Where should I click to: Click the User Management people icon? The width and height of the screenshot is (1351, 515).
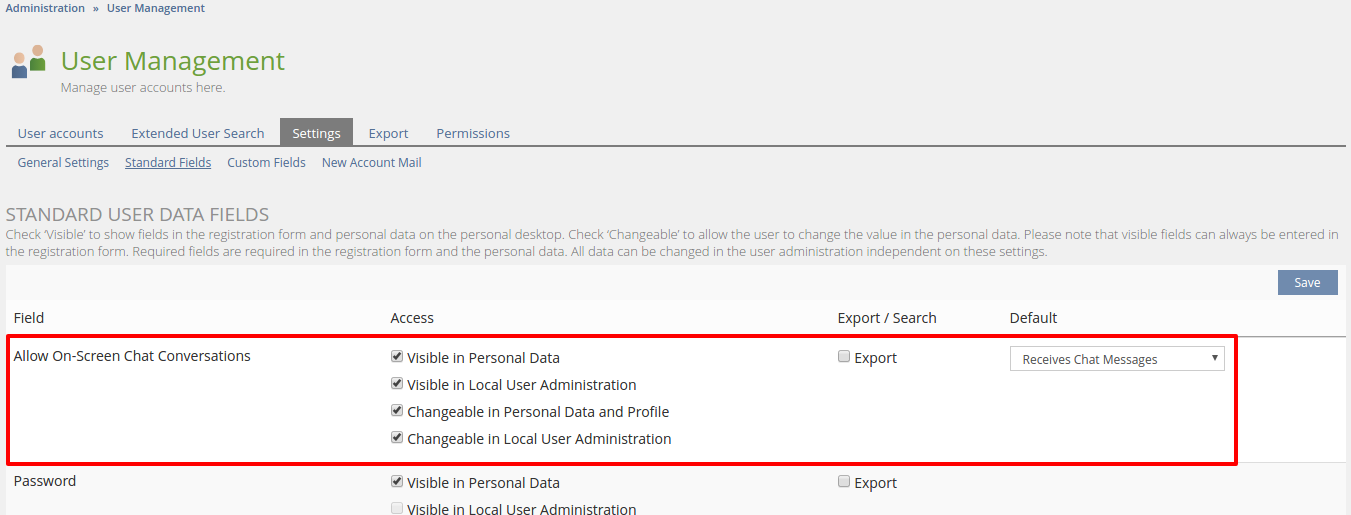[x=29, y=62]
